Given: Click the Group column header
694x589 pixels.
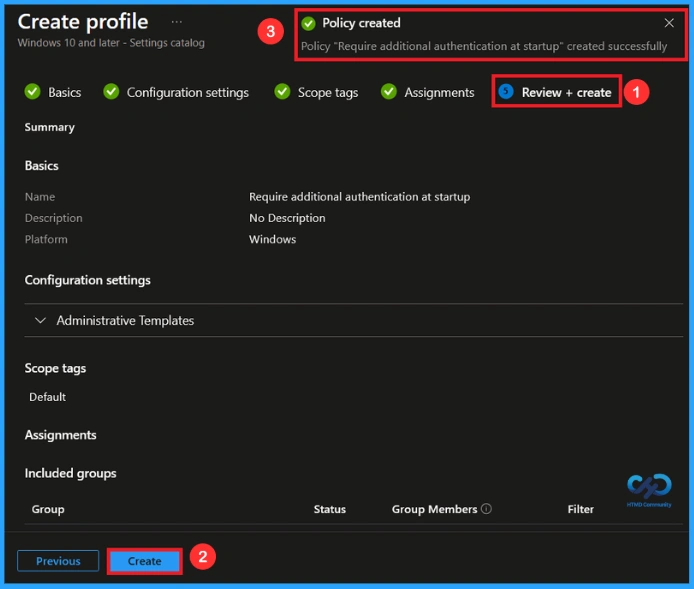Looking at the screenshot, I should pos(48,509).
